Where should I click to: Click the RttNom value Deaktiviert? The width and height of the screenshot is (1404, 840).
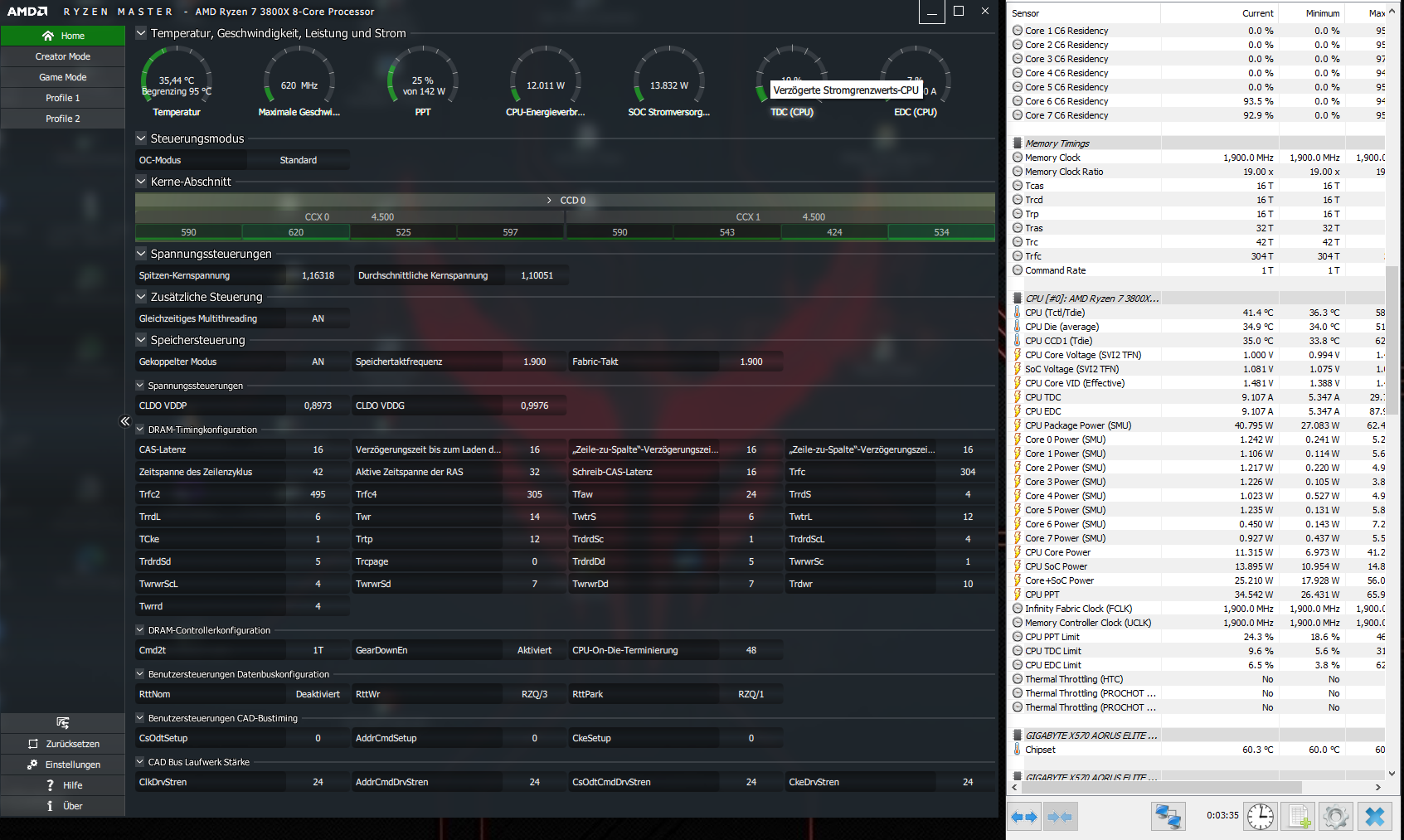pyautogui.click(x=318, y=694)
